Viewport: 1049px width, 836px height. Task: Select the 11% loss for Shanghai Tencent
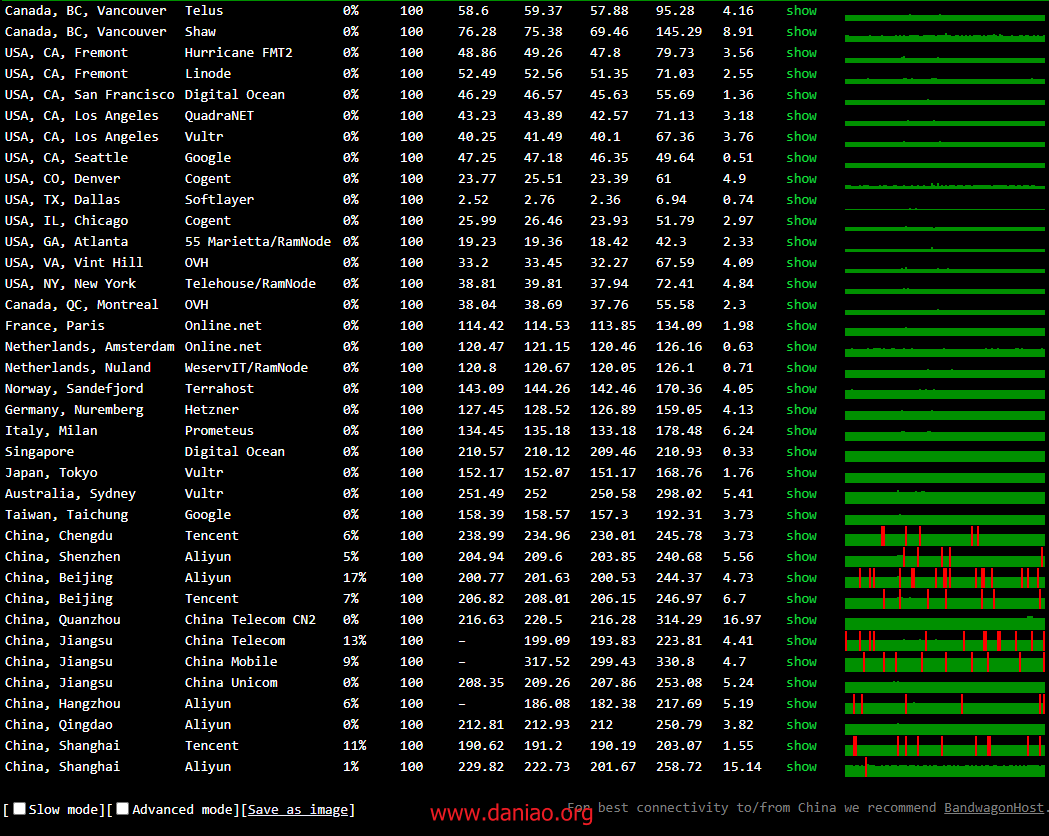[355, 745]
